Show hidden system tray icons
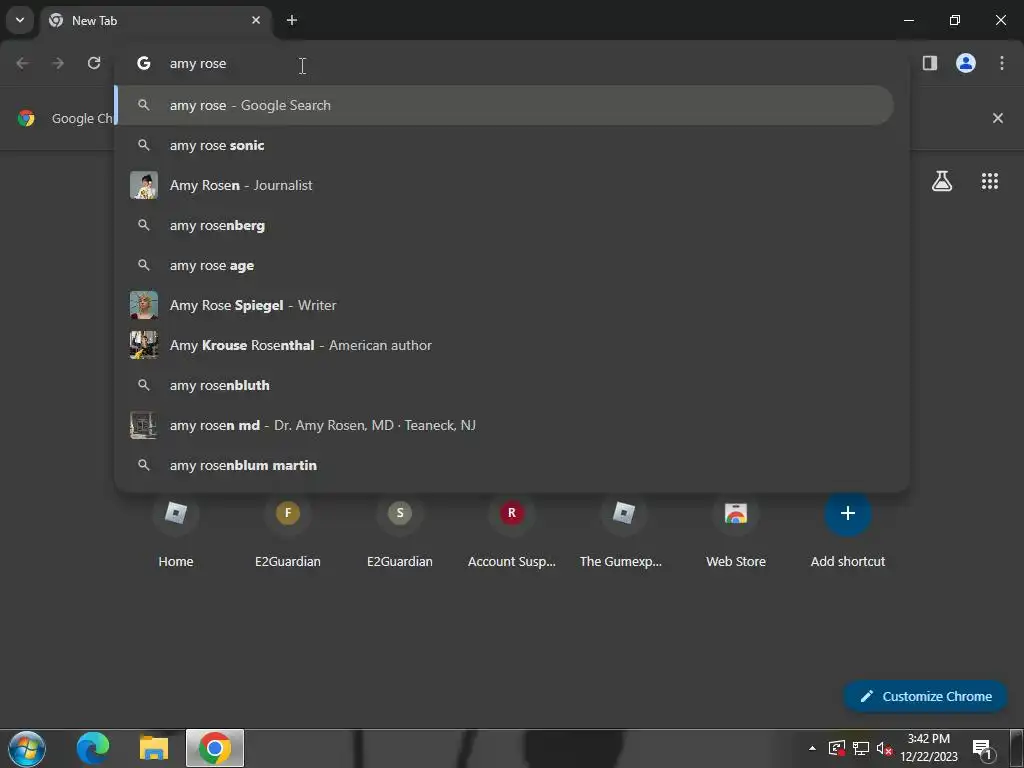The width and height of the screenshot is (1024, 768). point(812,748)
